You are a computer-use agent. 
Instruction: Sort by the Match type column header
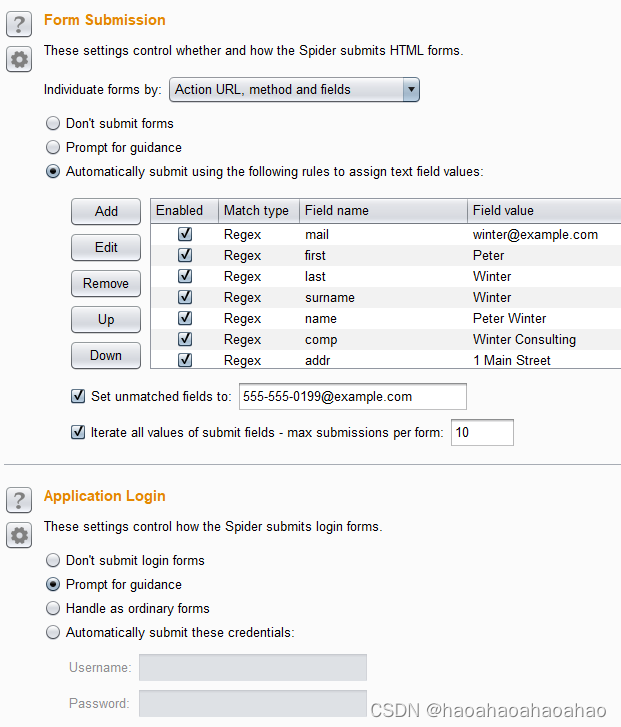tap(259, 210)
